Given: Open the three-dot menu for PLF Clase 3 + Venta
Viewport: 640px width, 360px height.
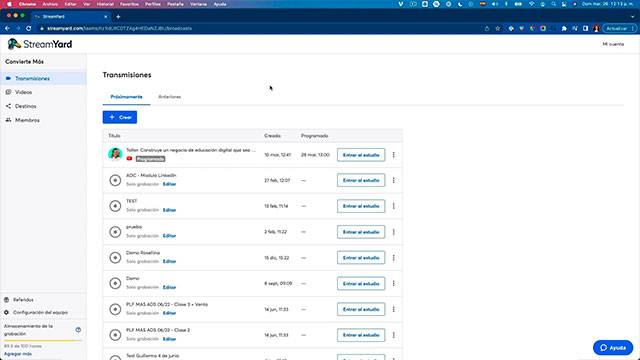Looking at the screenshot, I should coord(393,309).
